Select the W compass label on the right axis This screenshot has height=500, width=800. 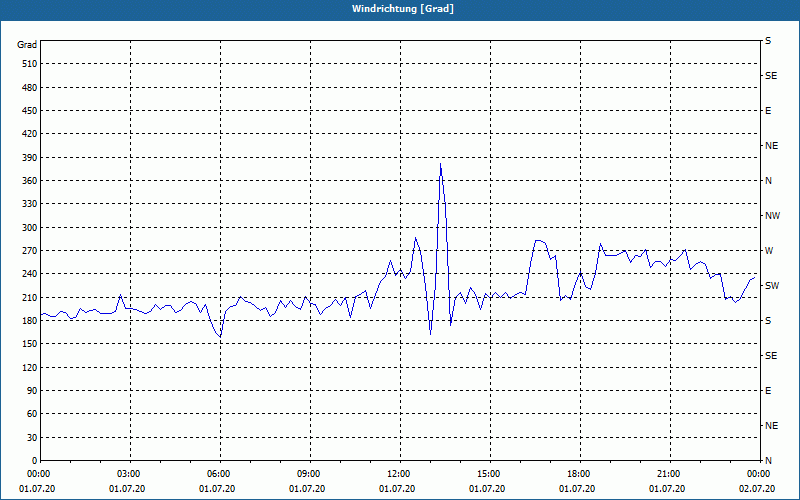pos(769,251)
